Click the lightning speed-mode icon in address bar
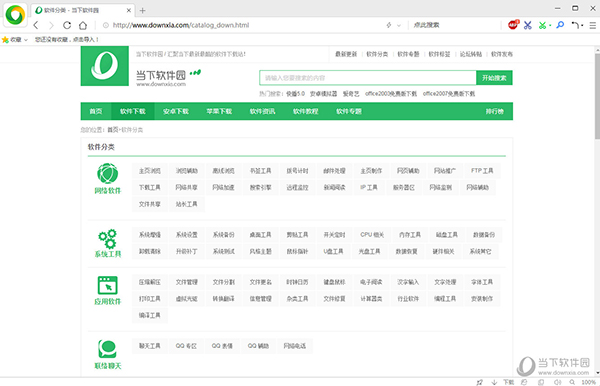 389,25
